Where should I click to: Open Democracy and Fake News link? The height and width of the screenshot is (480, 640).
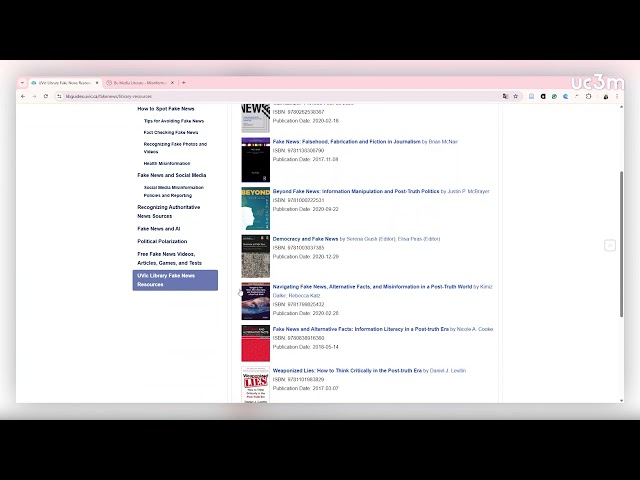305,239
